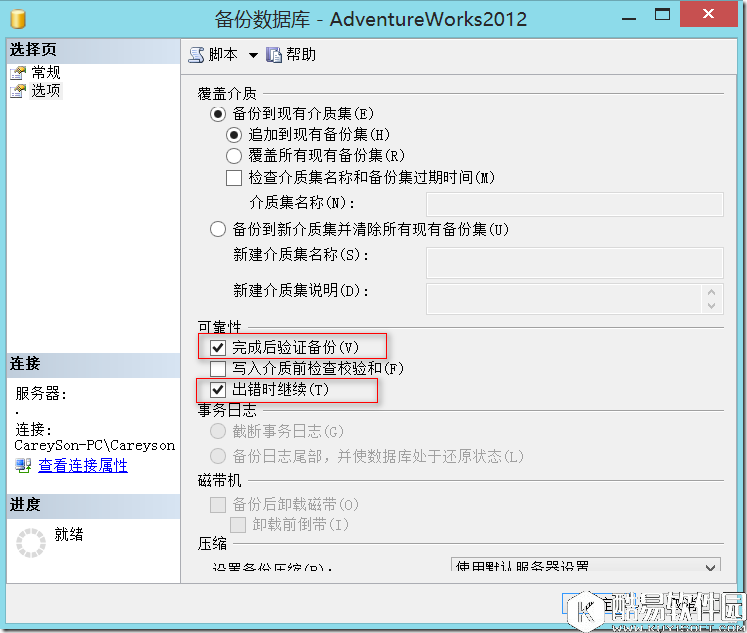
Task: Click the 介质集名称(N) input field
Action: [575, 204]
